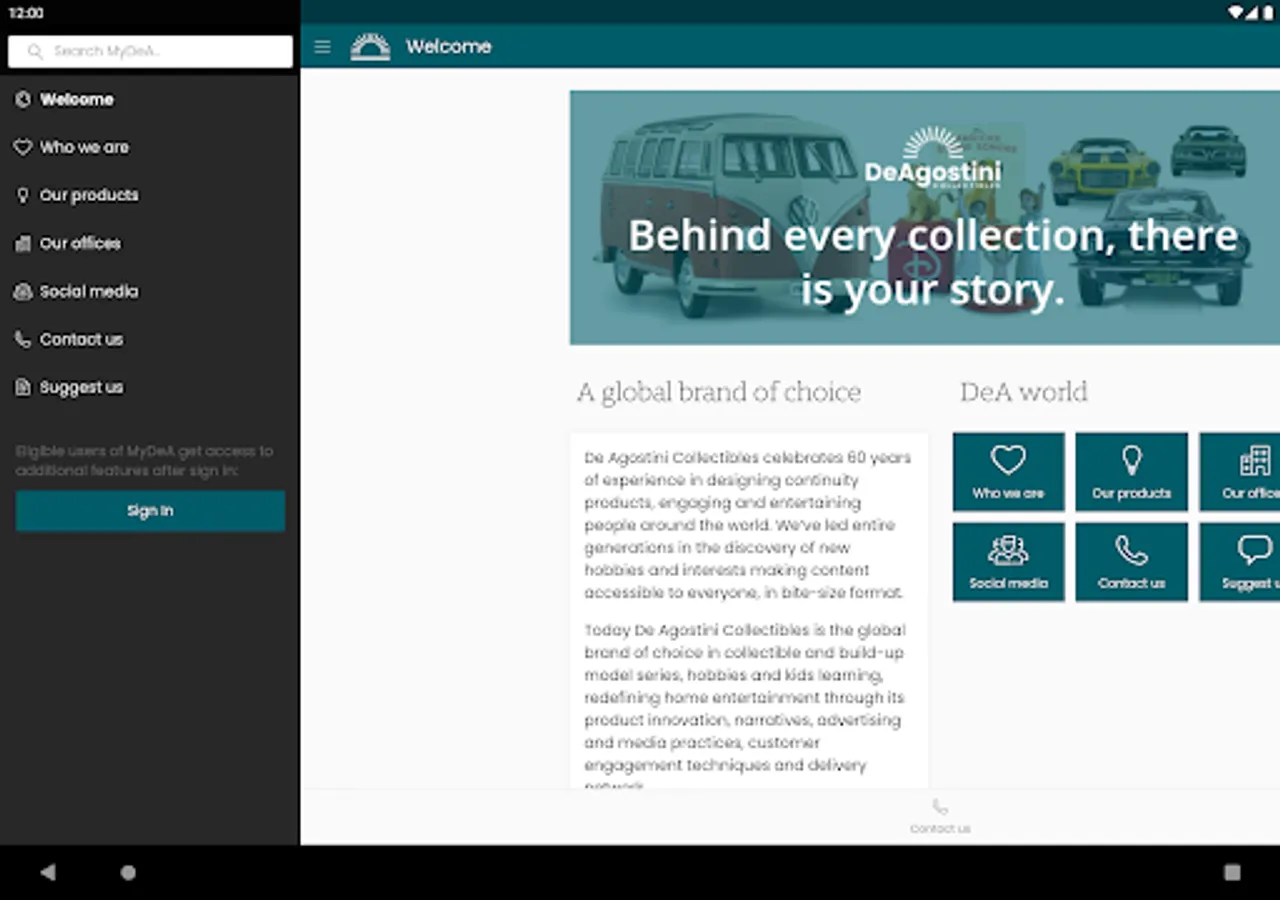Tap the Android back button

47,872
